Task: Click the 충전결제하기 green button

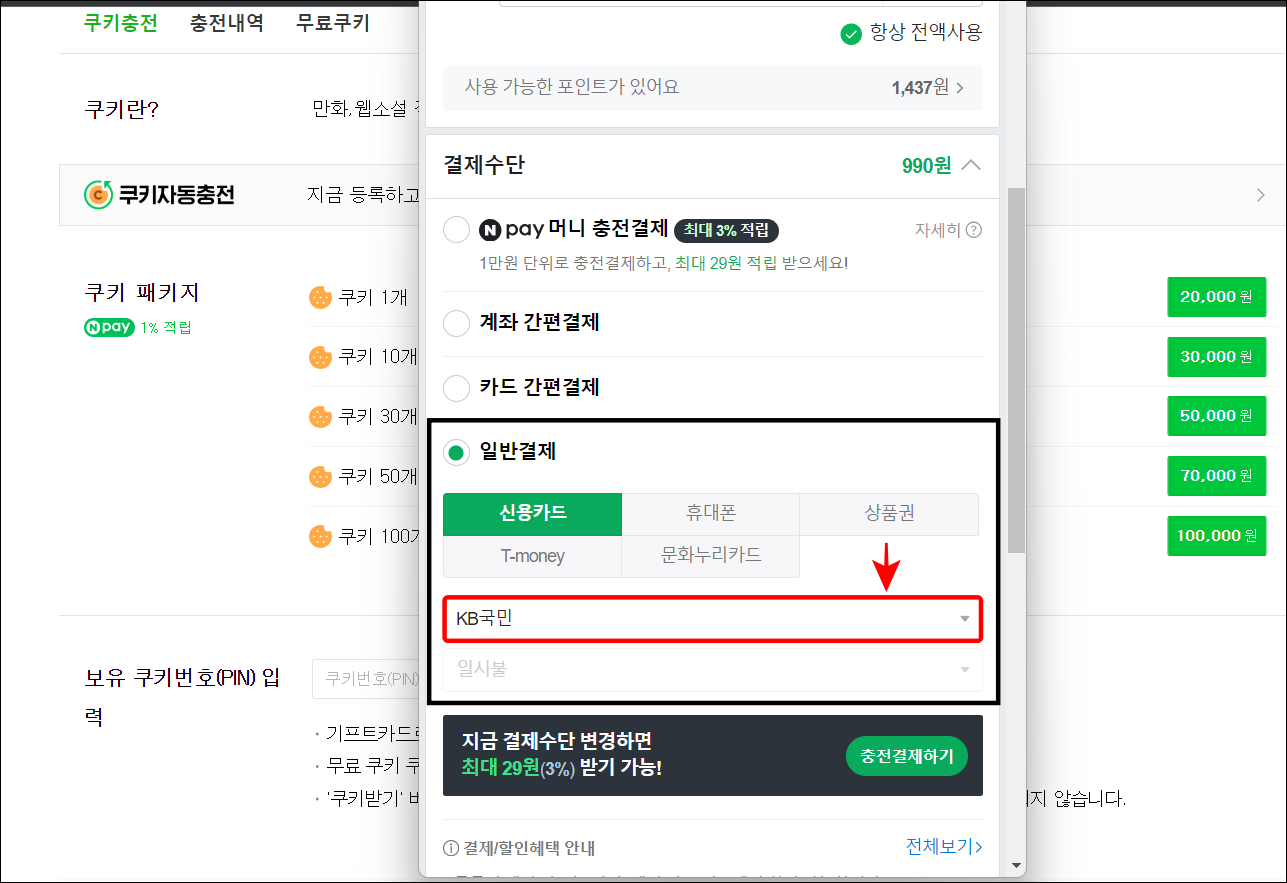Action: point(906,756)
